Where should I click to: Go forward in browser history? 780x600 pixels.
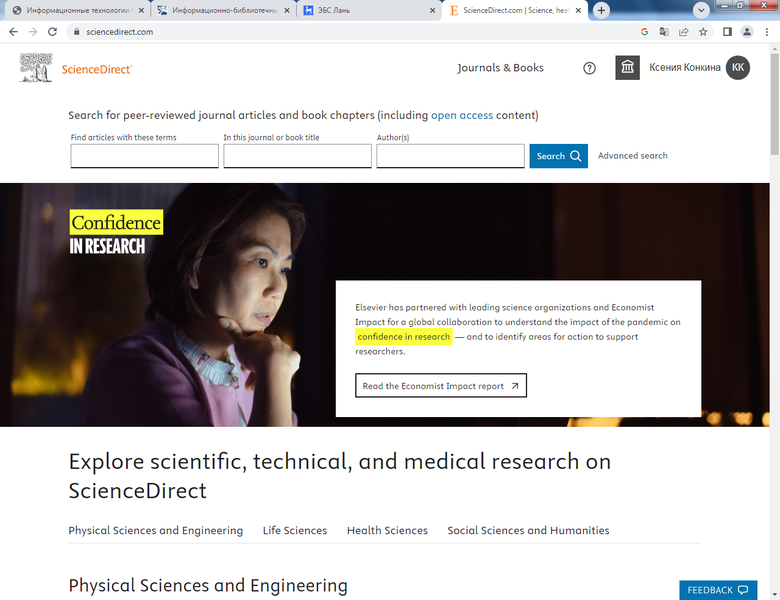[33, 32]
